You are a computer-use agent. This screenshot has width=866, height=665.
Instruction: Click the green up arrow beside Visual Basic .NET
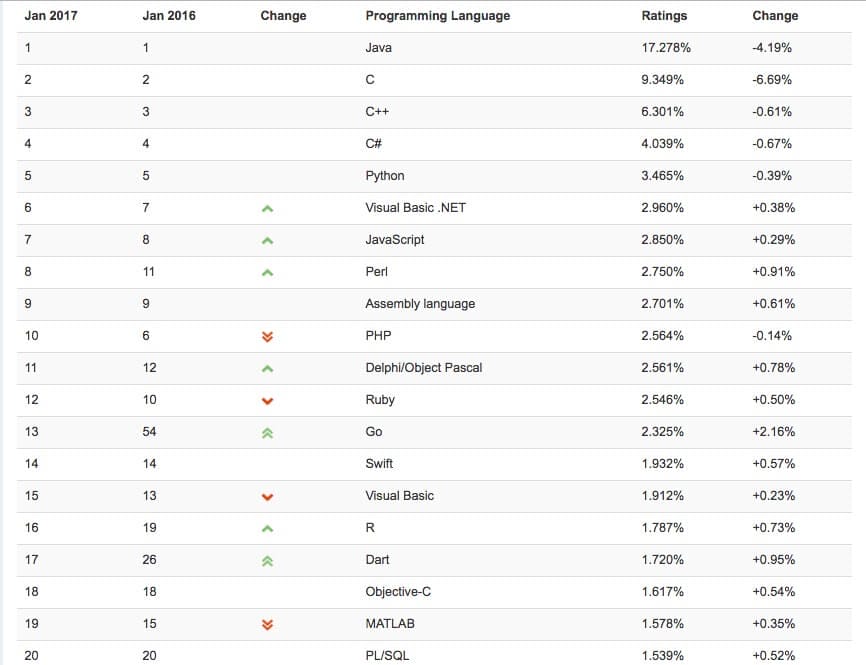click(x=267, y=209)
